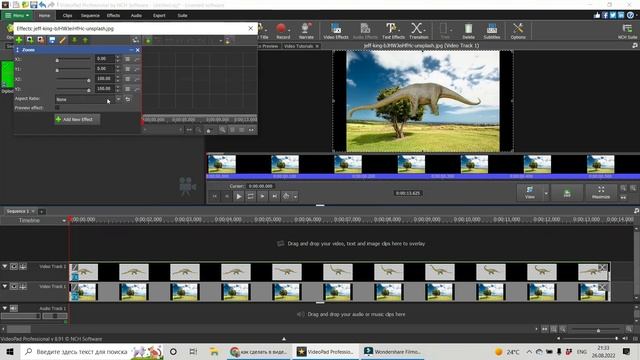
Task: Click the Transition toolbar icon
Action: click(418, 31)
